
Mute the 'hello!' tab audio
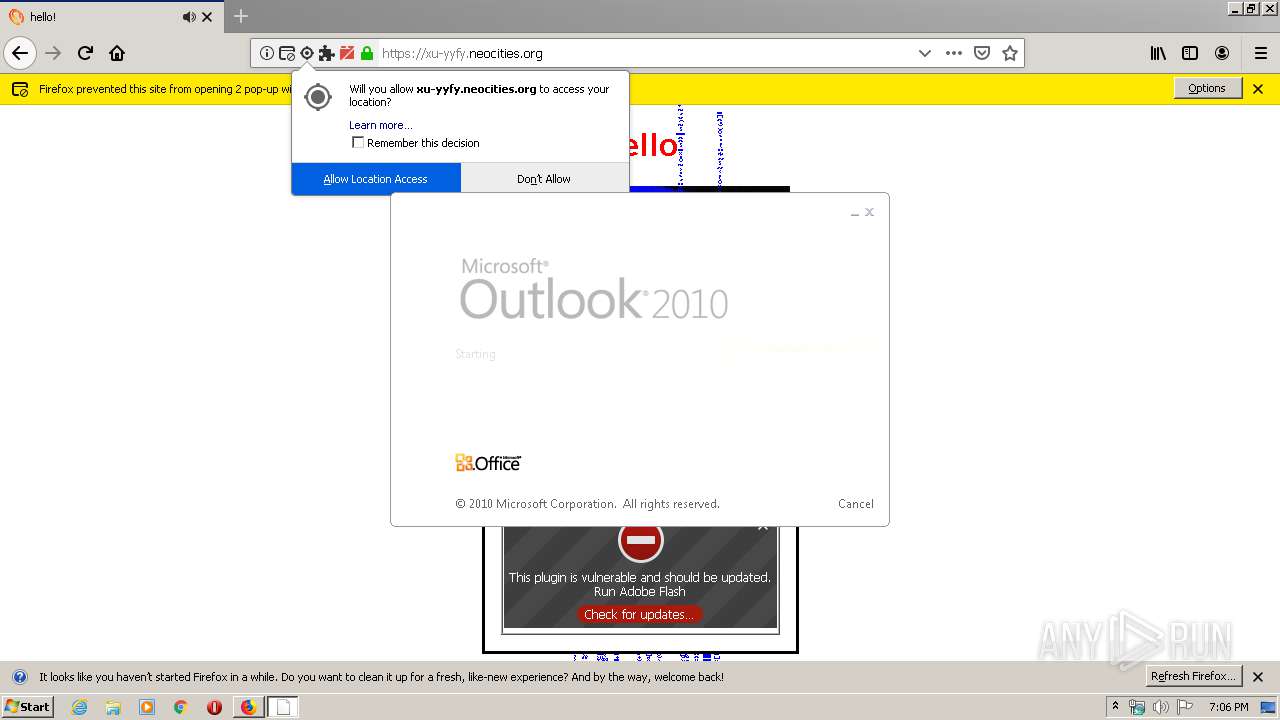[x=189, y=17]
